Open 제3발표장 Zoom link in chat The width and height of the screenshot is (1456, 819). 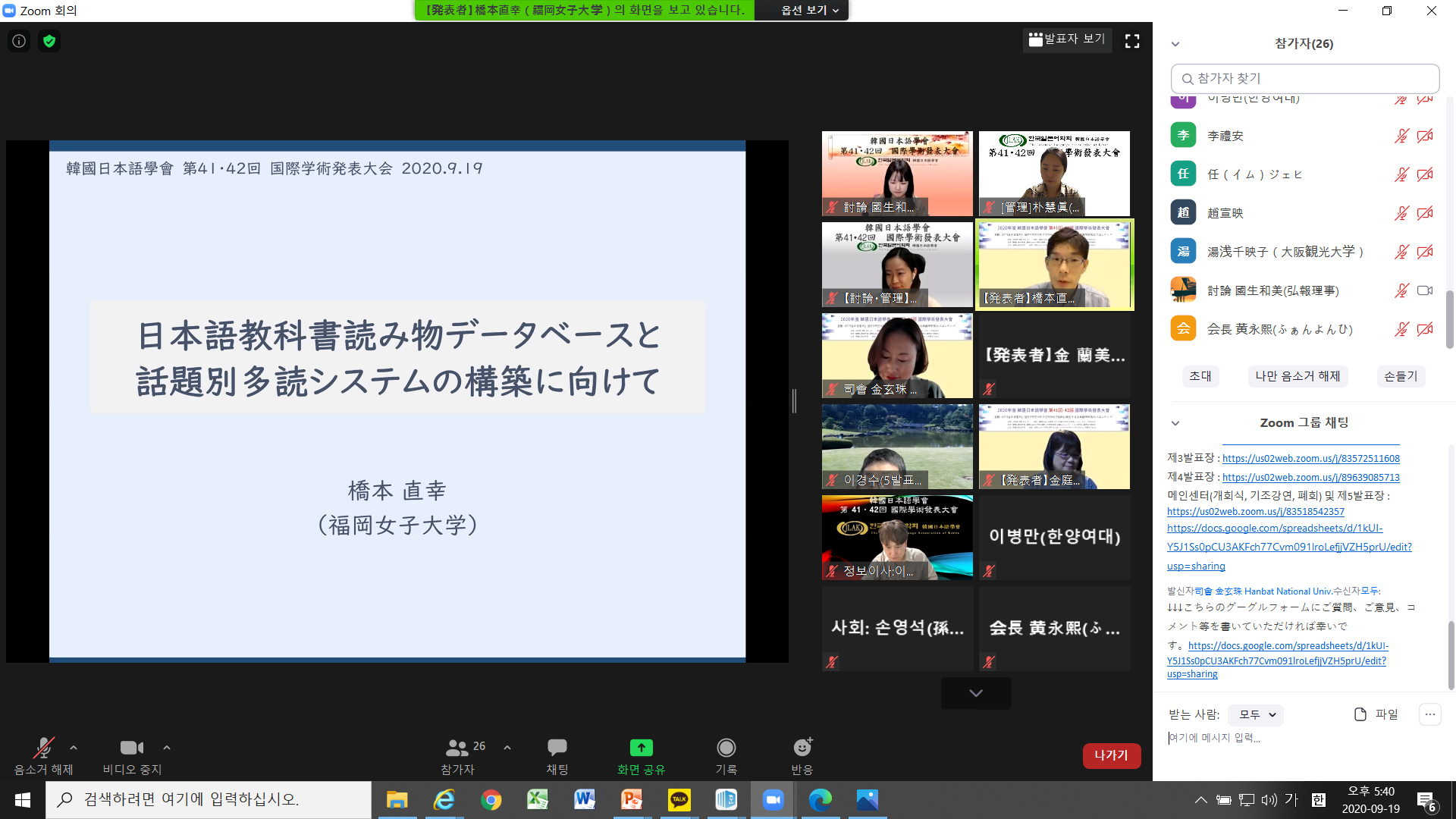tap(1310, 458)
